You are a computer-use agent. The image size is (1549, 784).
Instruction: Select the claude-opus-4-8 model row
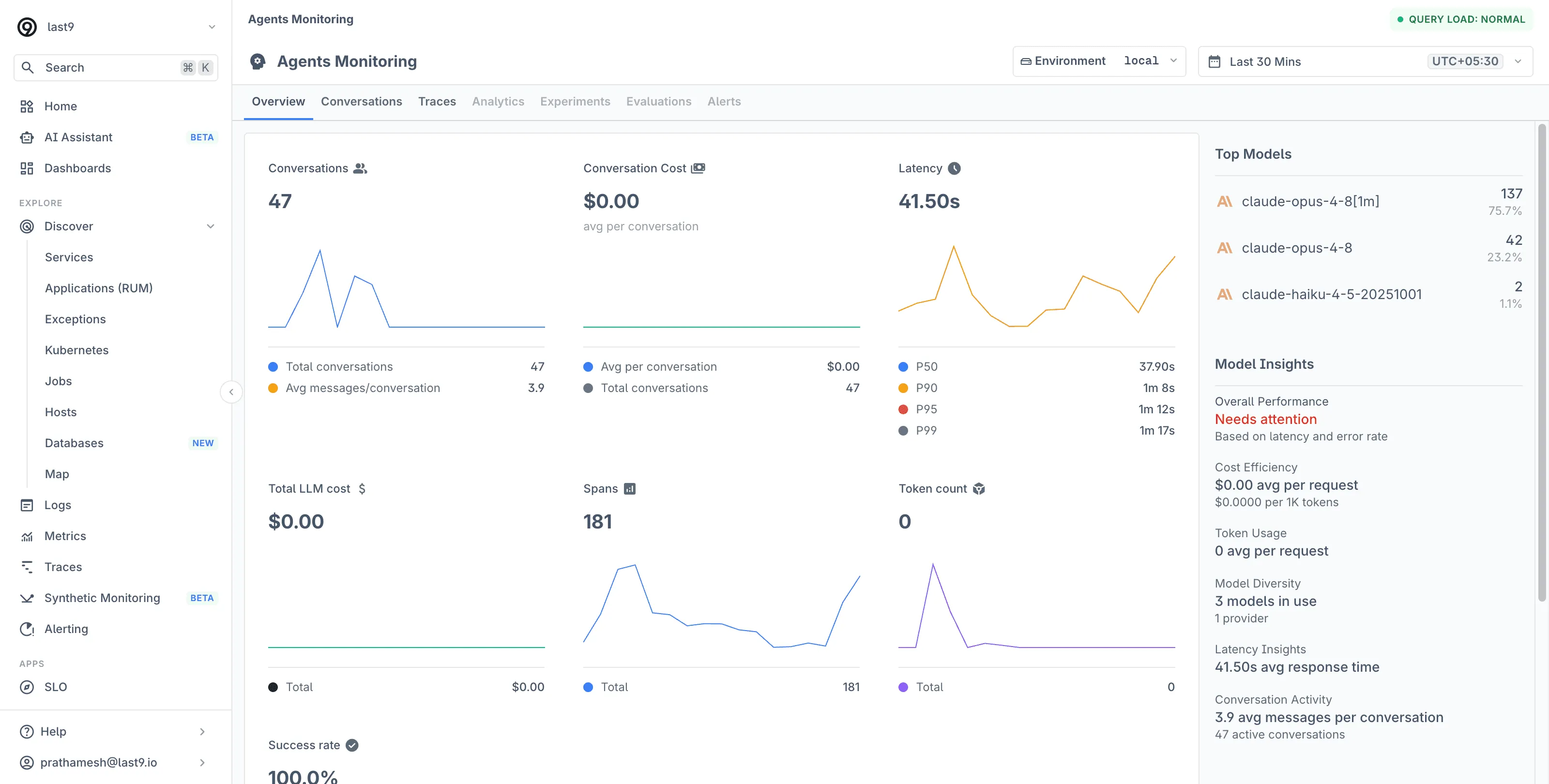[x=1368, y=248]
